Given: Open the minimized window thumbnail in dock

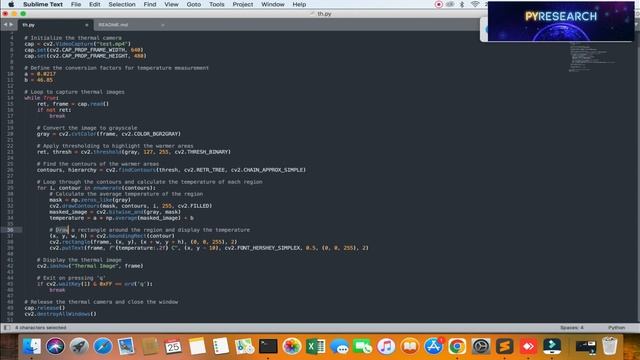Looking at the screenshot, I should (586, 347).
